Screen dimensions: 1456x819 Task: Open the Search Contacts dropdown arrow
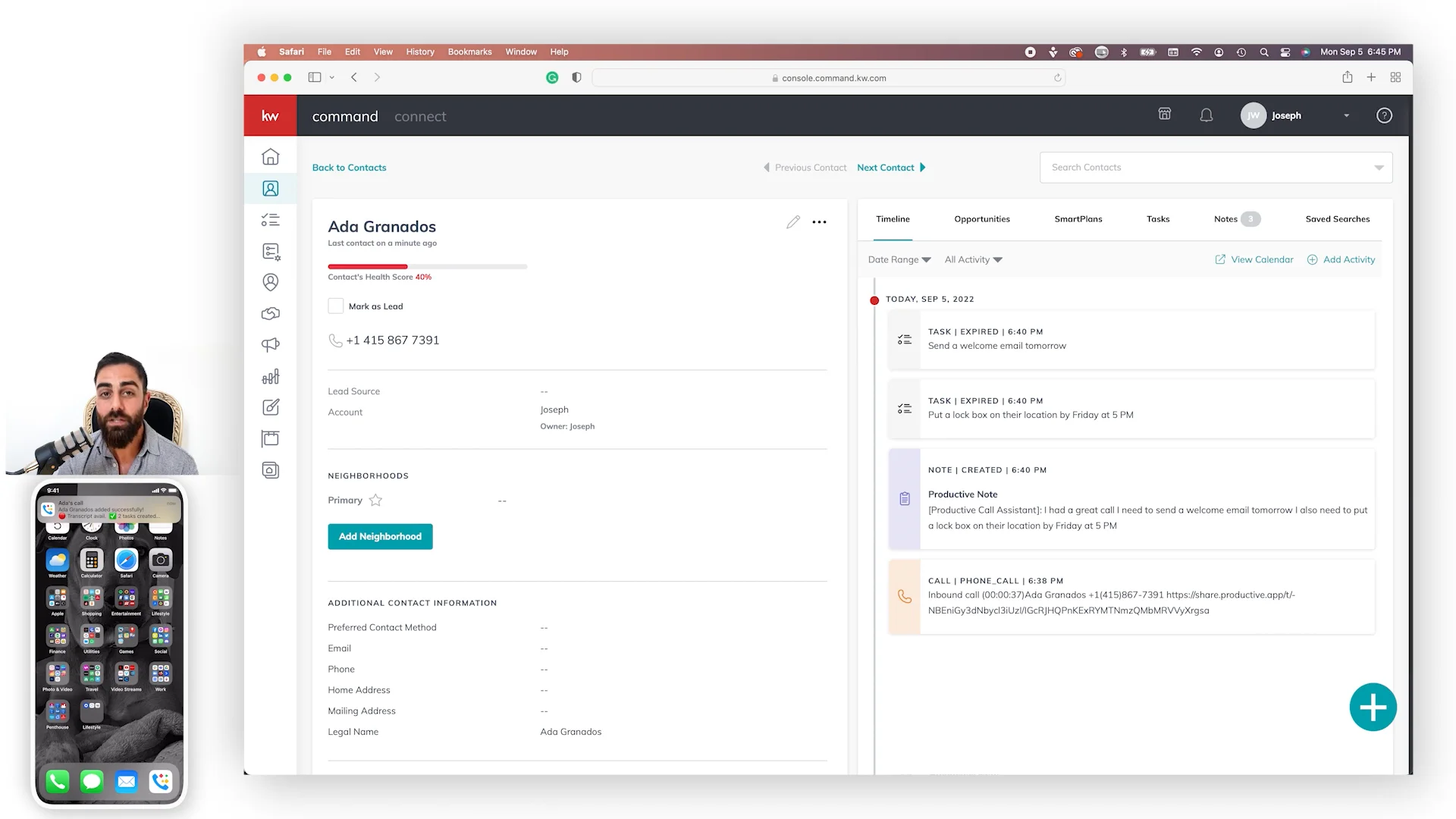[x=1379, y=168]
